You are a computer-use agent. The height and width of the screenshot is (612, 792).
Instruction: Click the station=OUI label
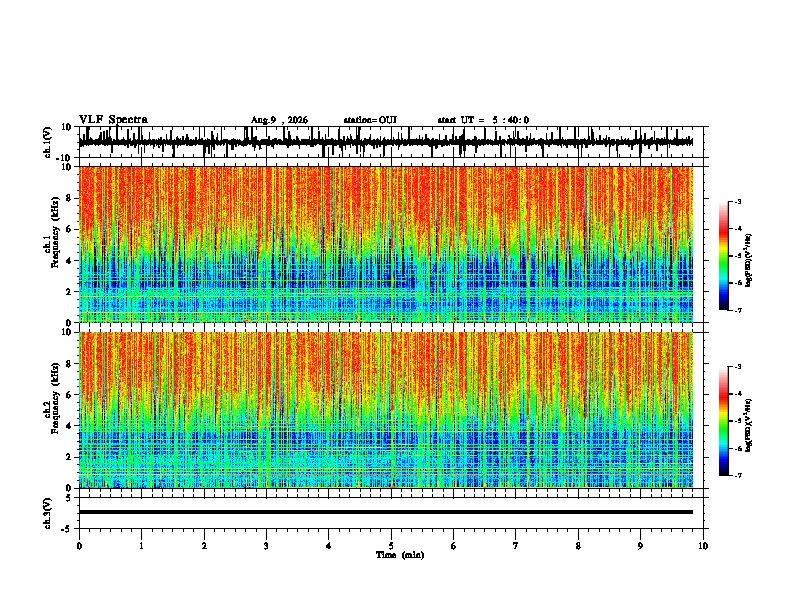370,120
